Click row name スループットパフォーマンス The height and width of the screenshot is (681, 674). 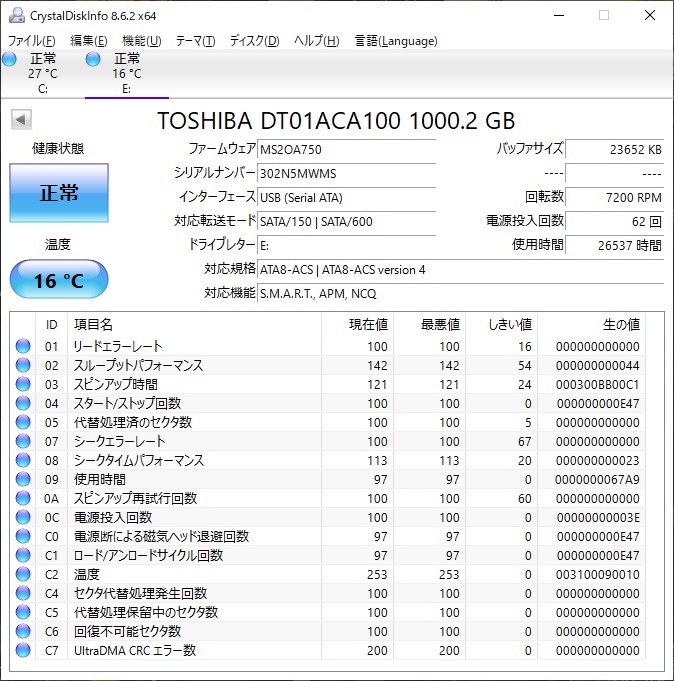pyautogui.click(x=138, y=365)
